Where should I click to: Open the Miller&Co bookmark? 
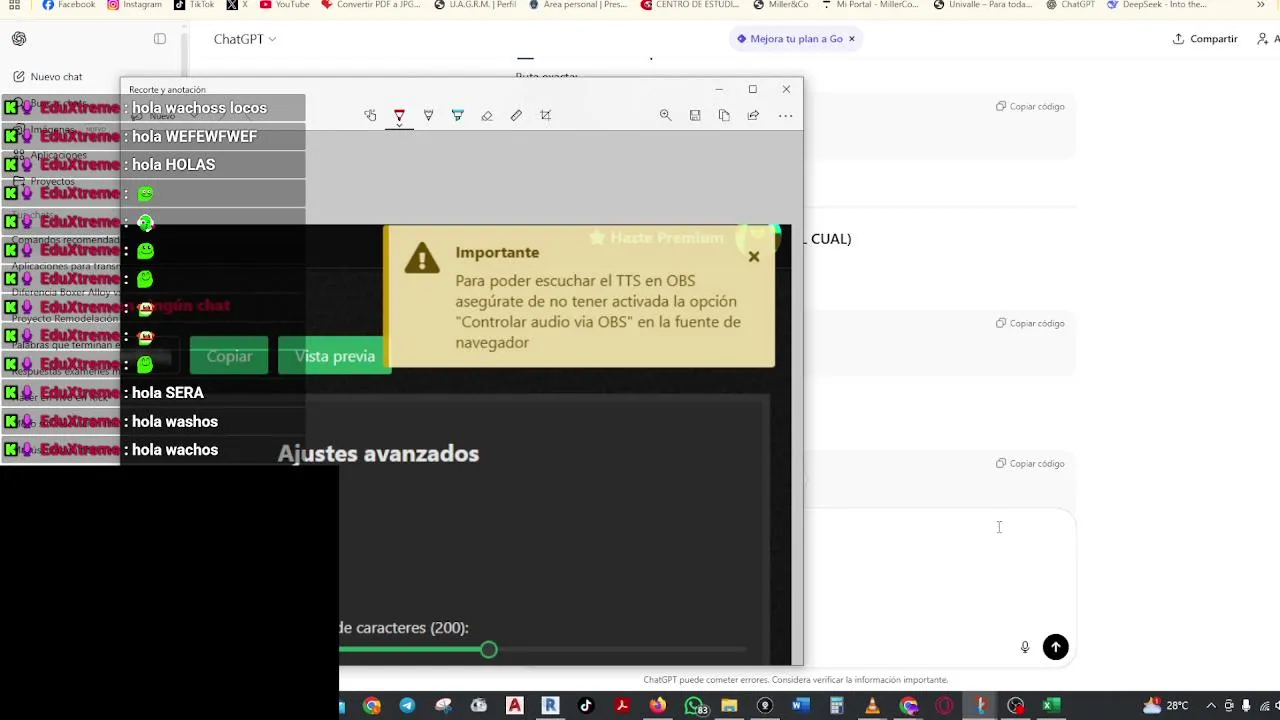coord(781,5)
